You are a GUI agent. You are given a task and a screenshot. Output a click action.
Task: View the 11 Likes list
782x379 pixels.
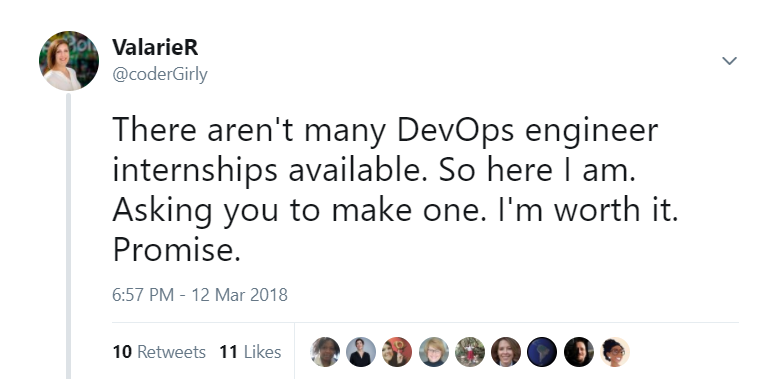click(250, 352)
